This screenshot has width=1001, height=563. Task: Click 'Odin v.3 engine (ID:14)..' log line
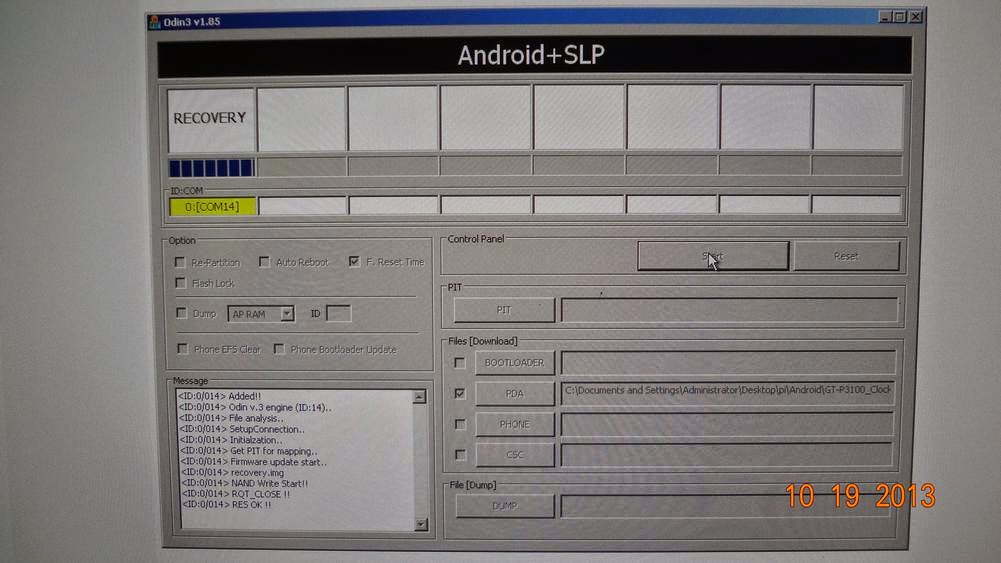[255, 407]
